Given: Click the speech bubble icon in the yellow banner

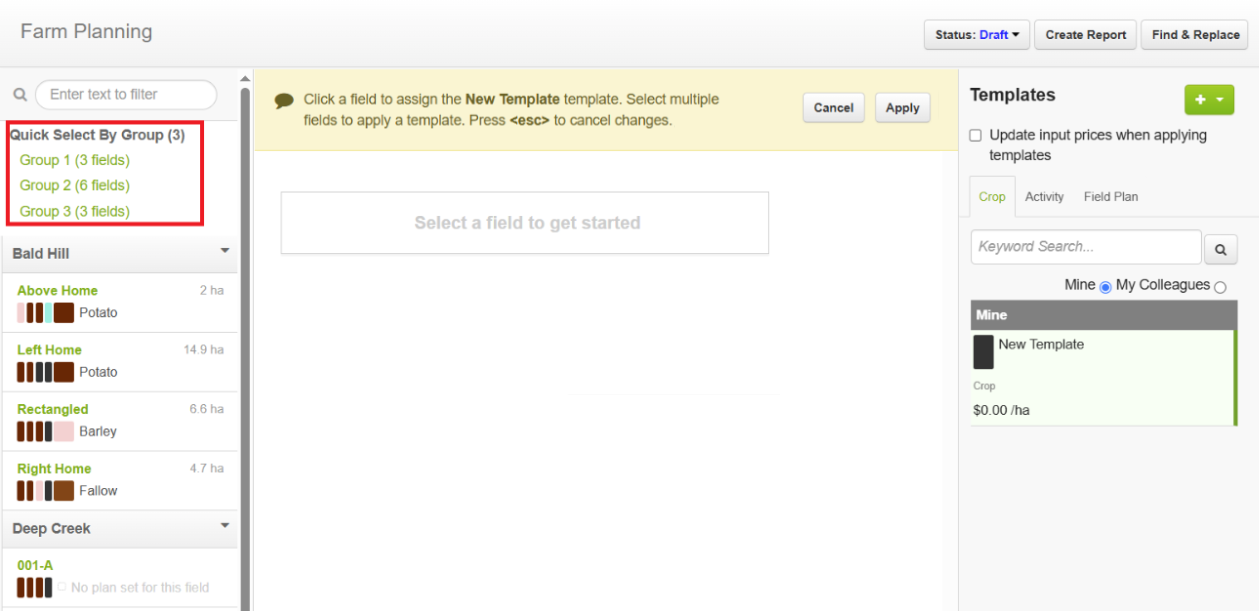Looking at the screenshot, I should (284, 101).
